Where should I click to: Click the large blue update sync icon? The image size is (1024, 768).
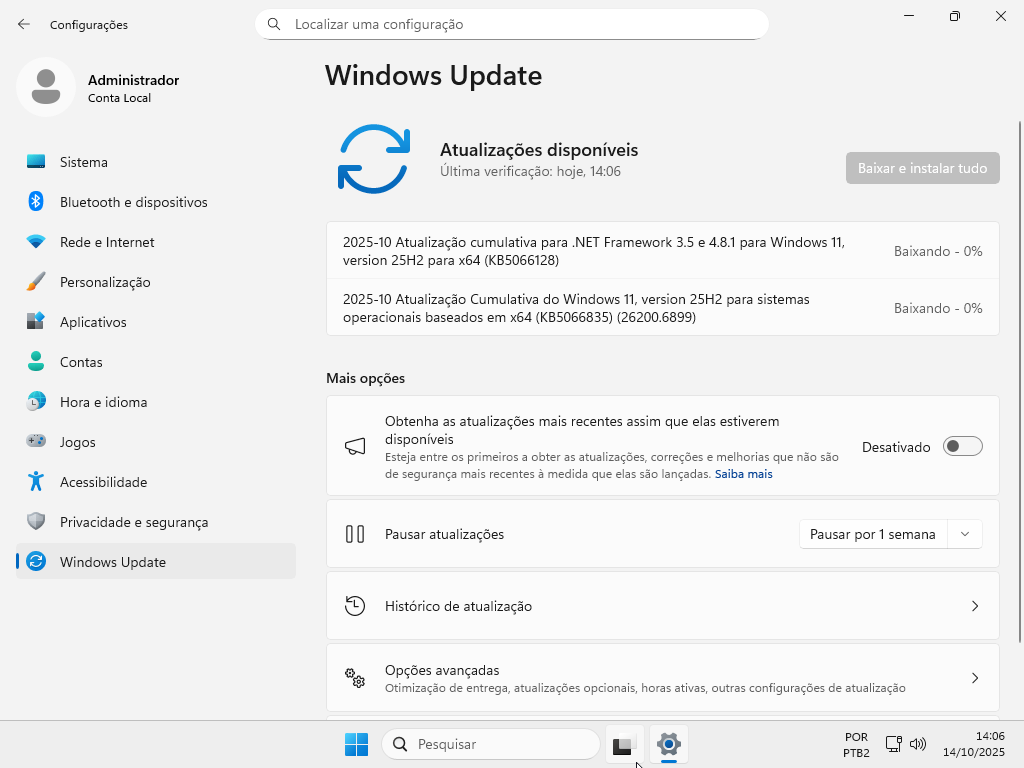pyautogui.click(x=374, y=159)
